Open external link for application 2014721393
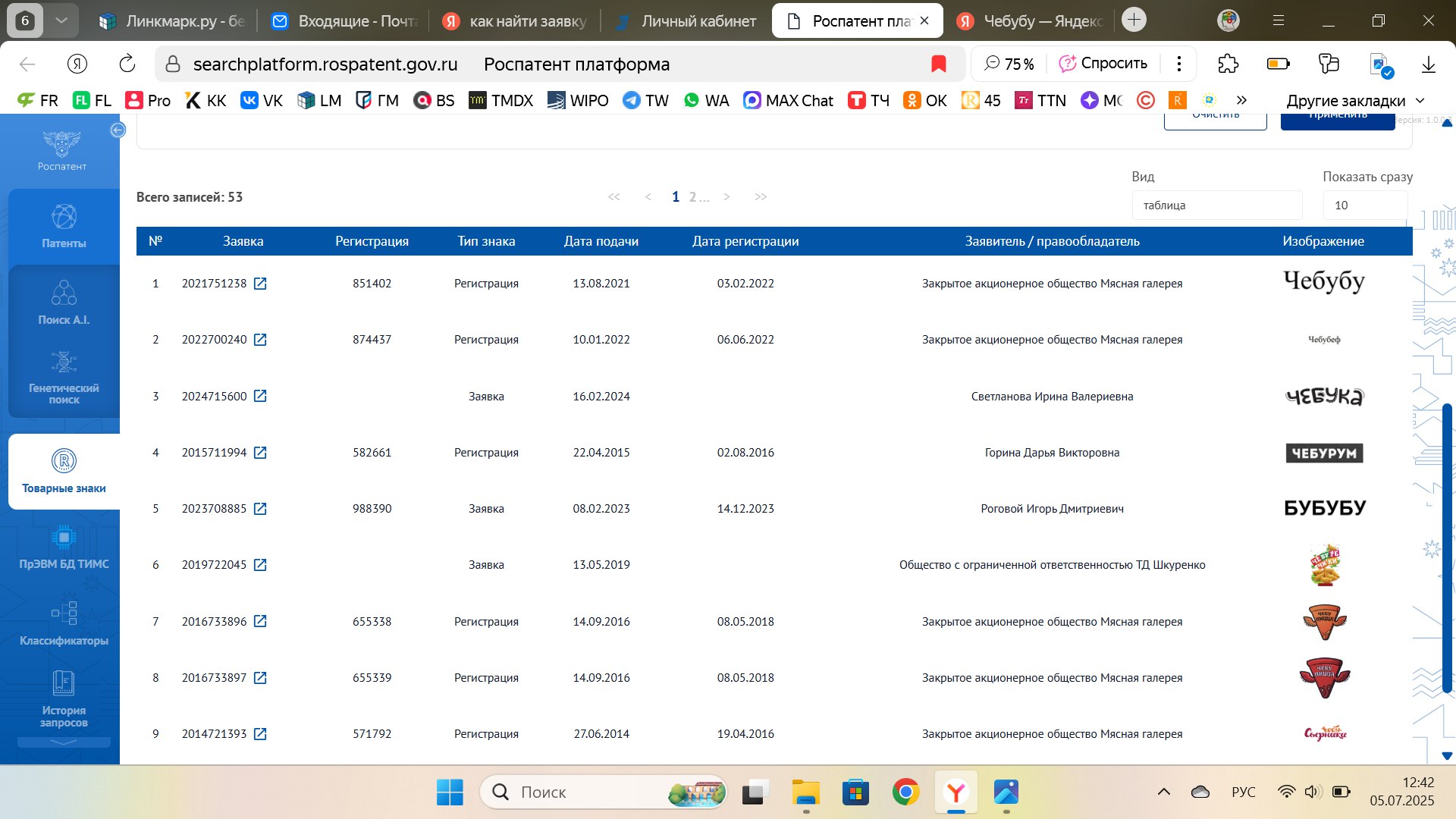This screenshot has height=819, width=1456. tap(260, 734)
